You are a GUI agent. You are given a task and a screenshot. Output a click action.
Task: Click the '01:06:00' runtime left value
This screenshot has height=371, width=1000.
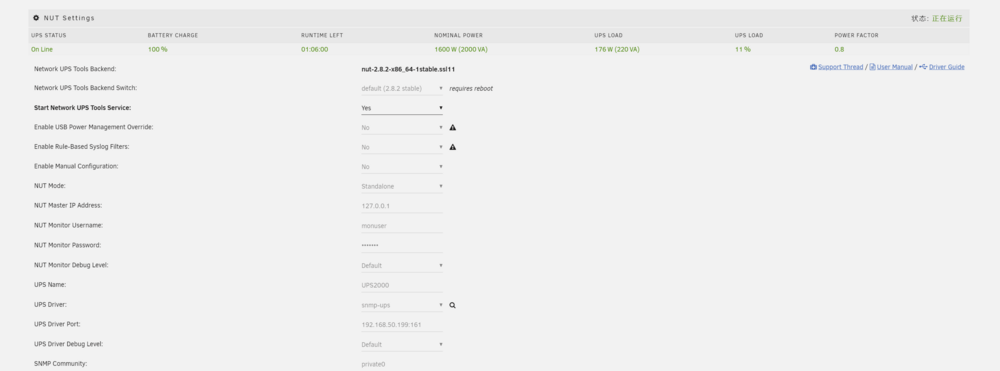click(314, 49)
